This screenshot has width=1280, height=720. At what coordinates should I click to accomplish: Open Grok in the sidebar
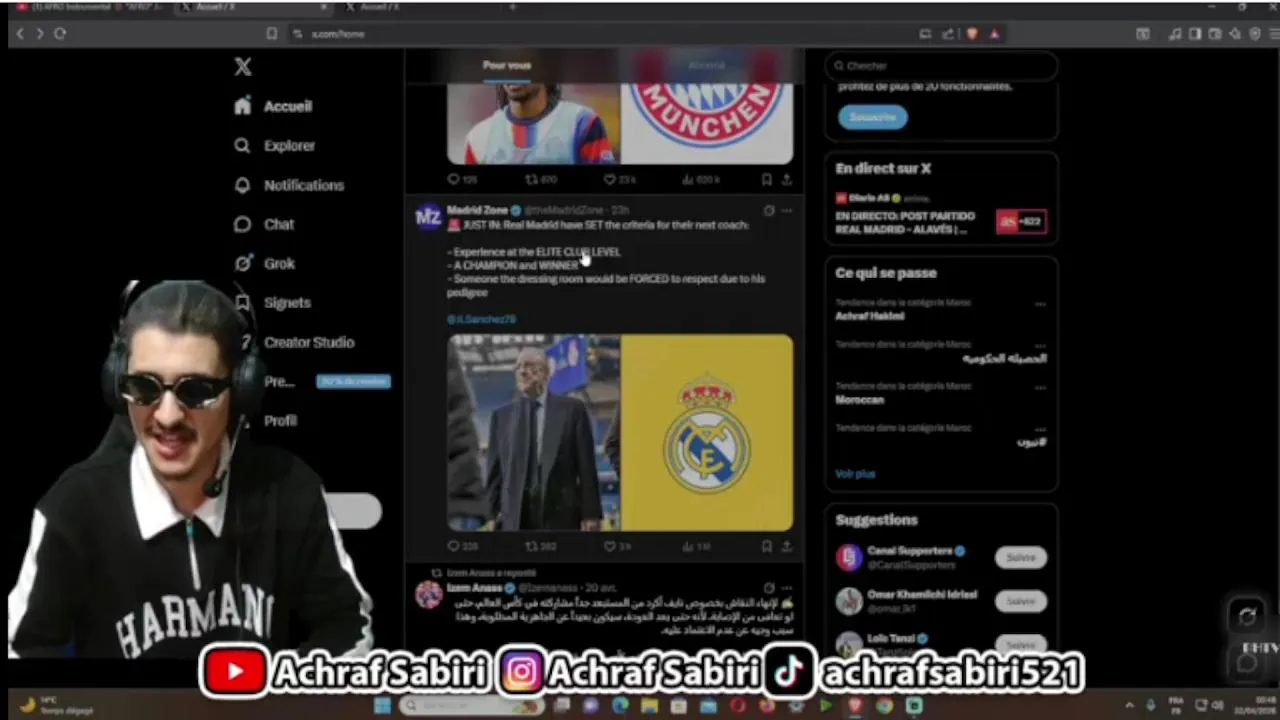(264, 263)
